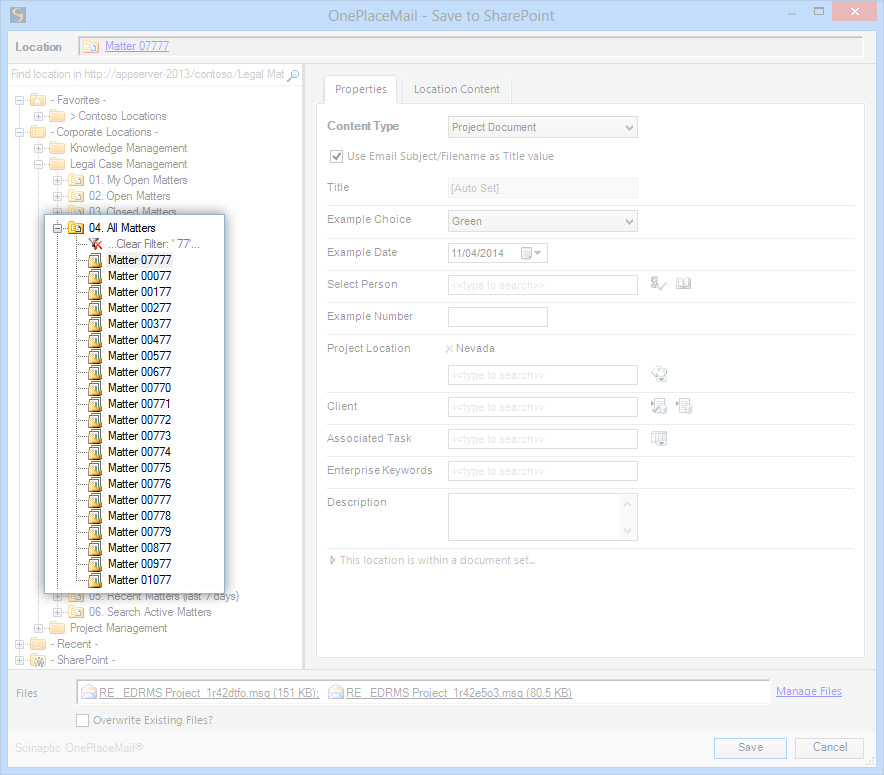Image resolution: width=884 pixels, height=775 pixels.
Task: Click the Favorites star folder icon
Action: (x=38, y=100)
